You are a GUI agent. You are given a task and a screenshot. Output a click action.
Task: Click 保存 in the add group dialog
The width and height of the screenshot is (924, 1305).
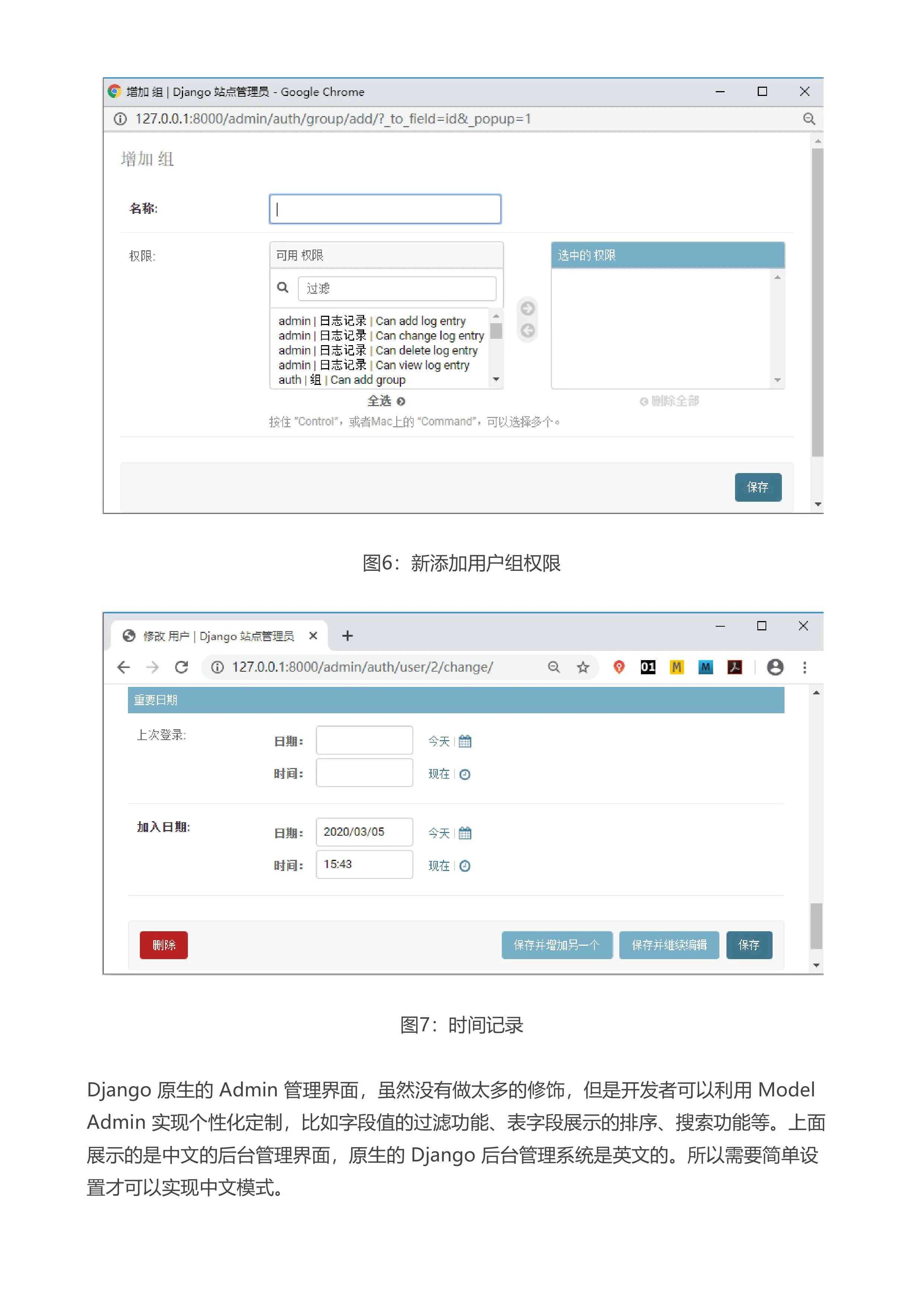pyautogui.click(x=758, y=488)
